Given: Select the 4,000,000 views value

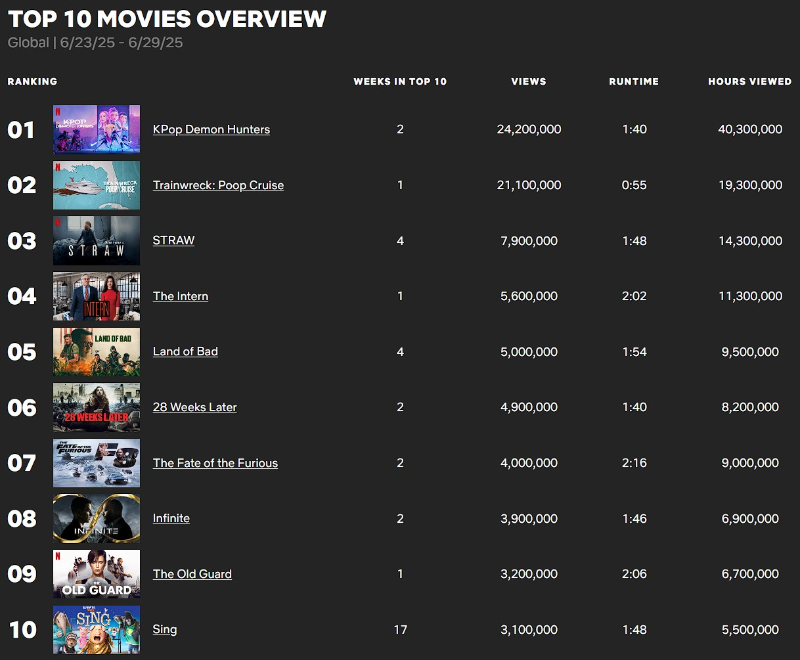Looking at the screenshot, I should coord(529,463).
